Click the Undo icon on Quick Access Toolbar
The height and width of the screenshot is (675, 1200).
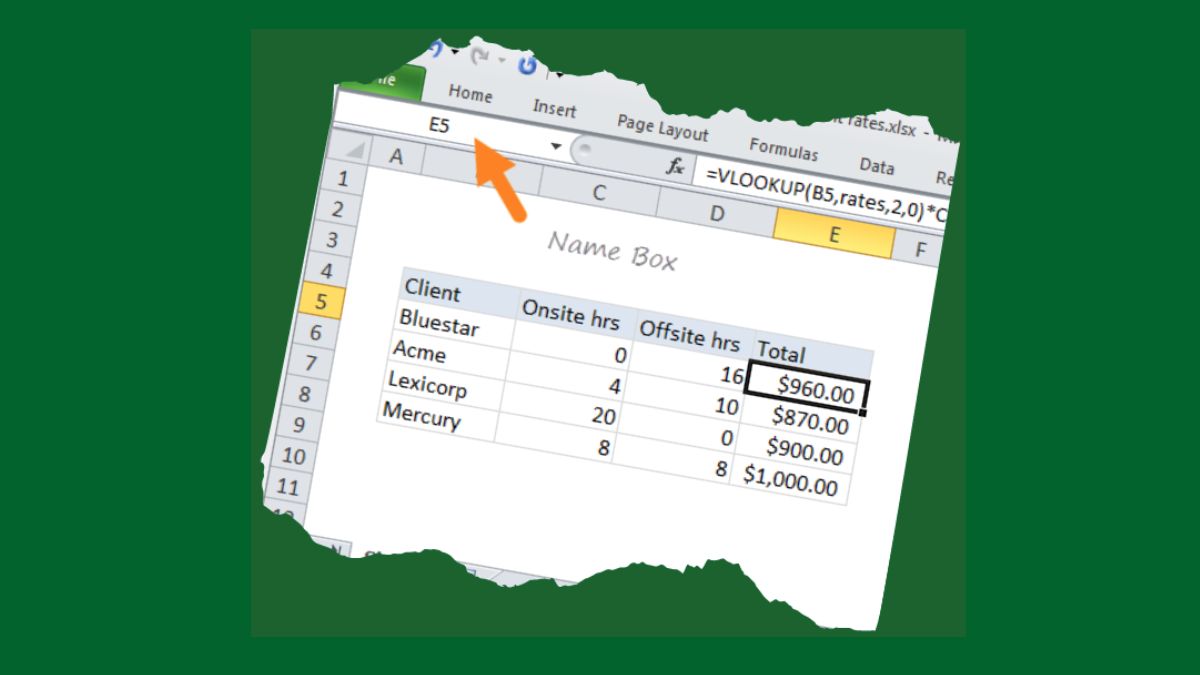435,48
